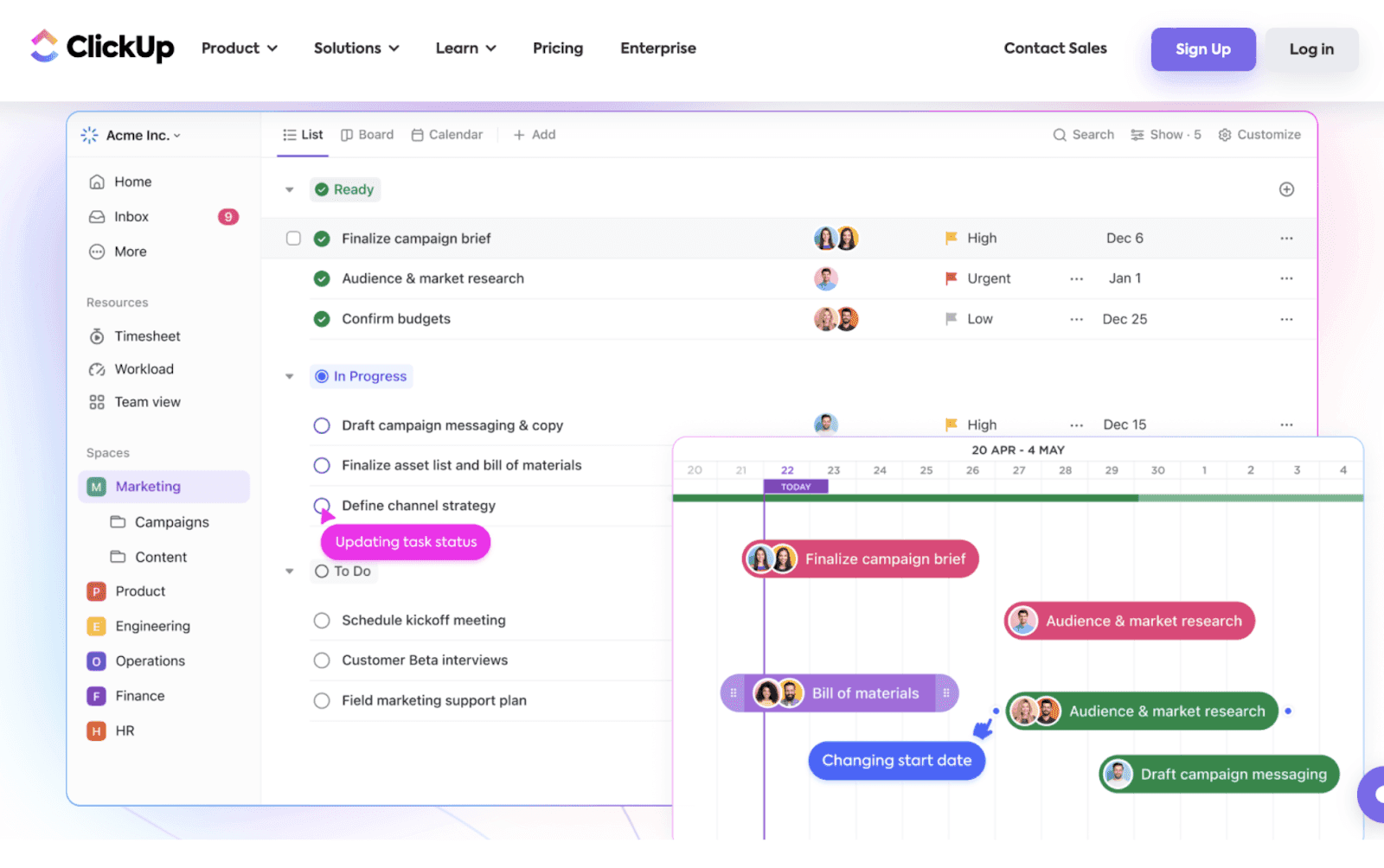Open the Solutions dropdown menu
Screen dimensions: 1384x868
pos(356,48)
